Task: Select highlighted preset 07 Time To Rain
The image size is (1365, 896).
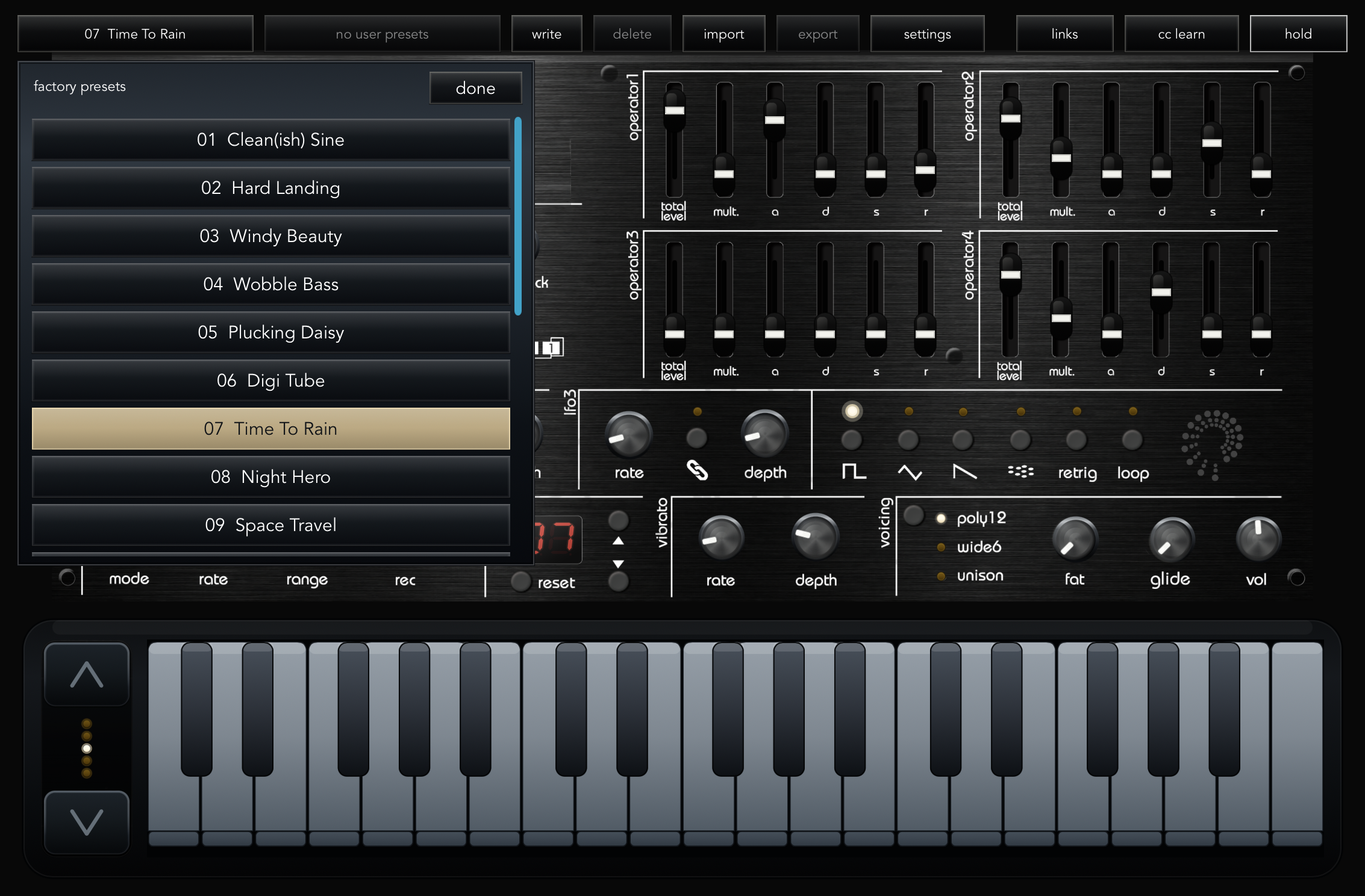Action: point(271,429)
